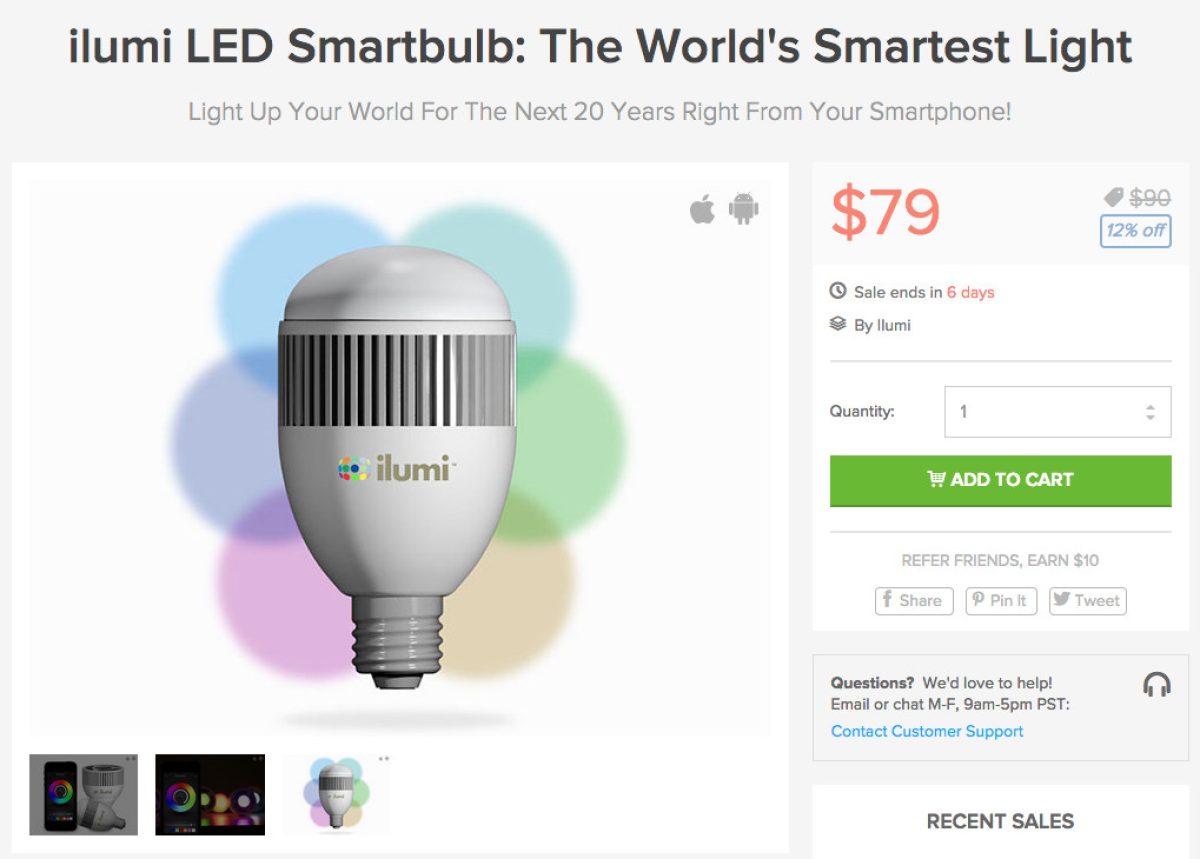The image size is (1200, 859).
Task: Open the Quantity stepper arrows
Action: pos(1150,412)
